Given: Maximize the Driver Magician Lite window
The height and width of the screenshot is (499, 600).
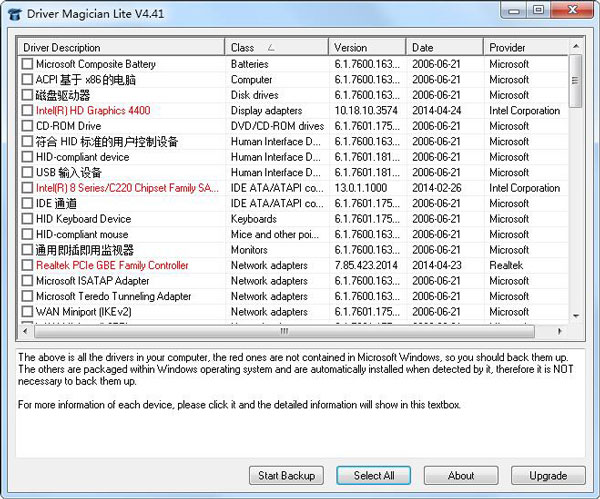Looking at the screenshot, I should coord(538,10).
